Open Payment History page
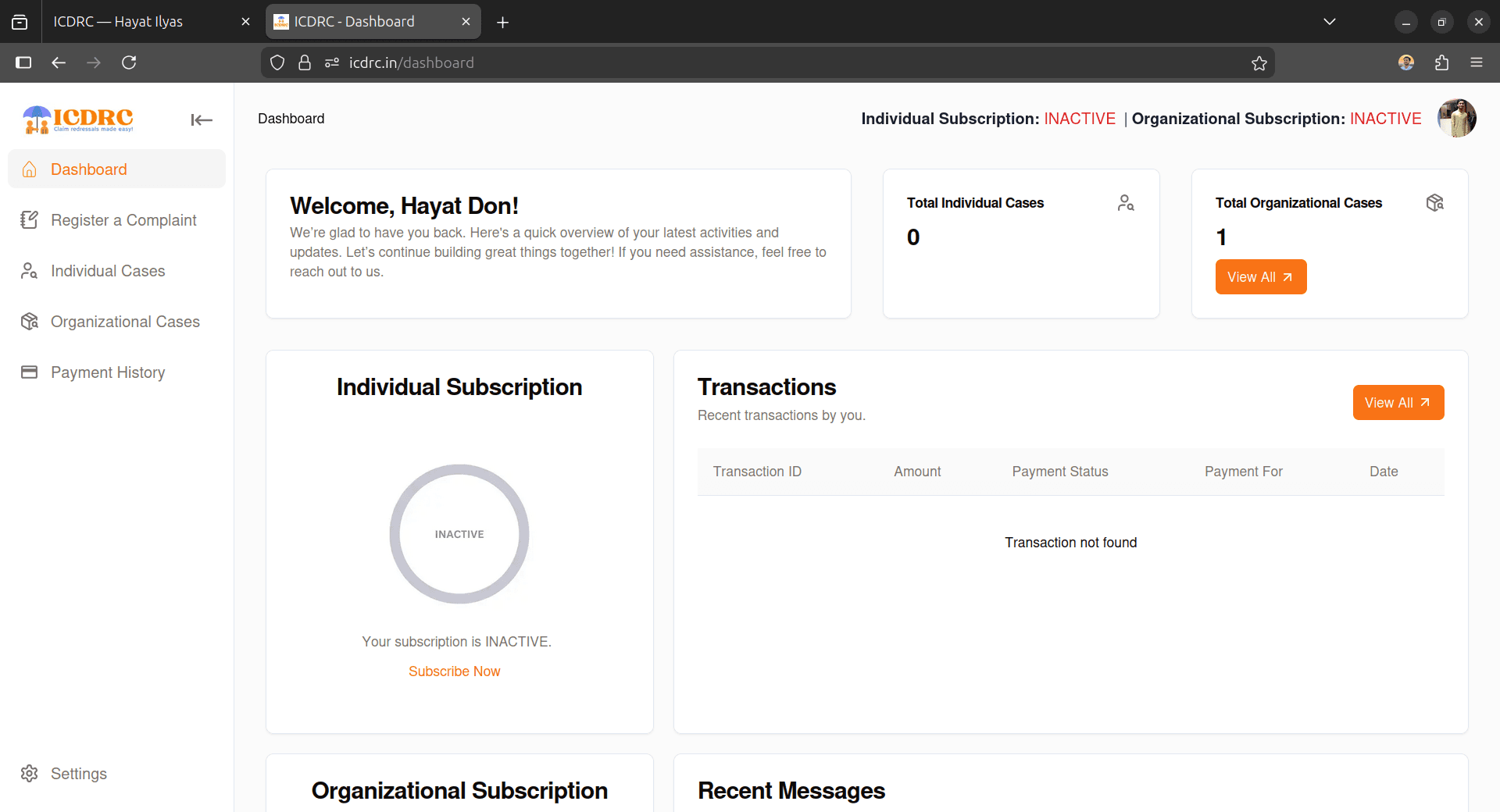This screenshot has height=812, width=1500. click(x=117, y=372)
